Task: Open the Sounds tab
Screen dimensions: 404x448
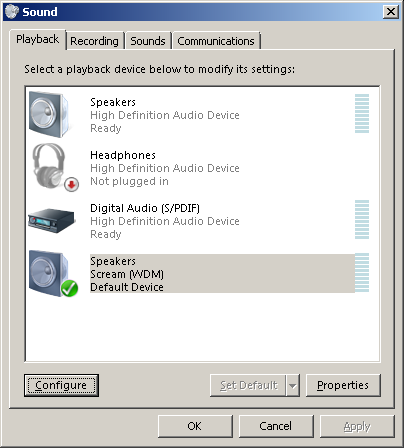Action: [x=148, y=41]
